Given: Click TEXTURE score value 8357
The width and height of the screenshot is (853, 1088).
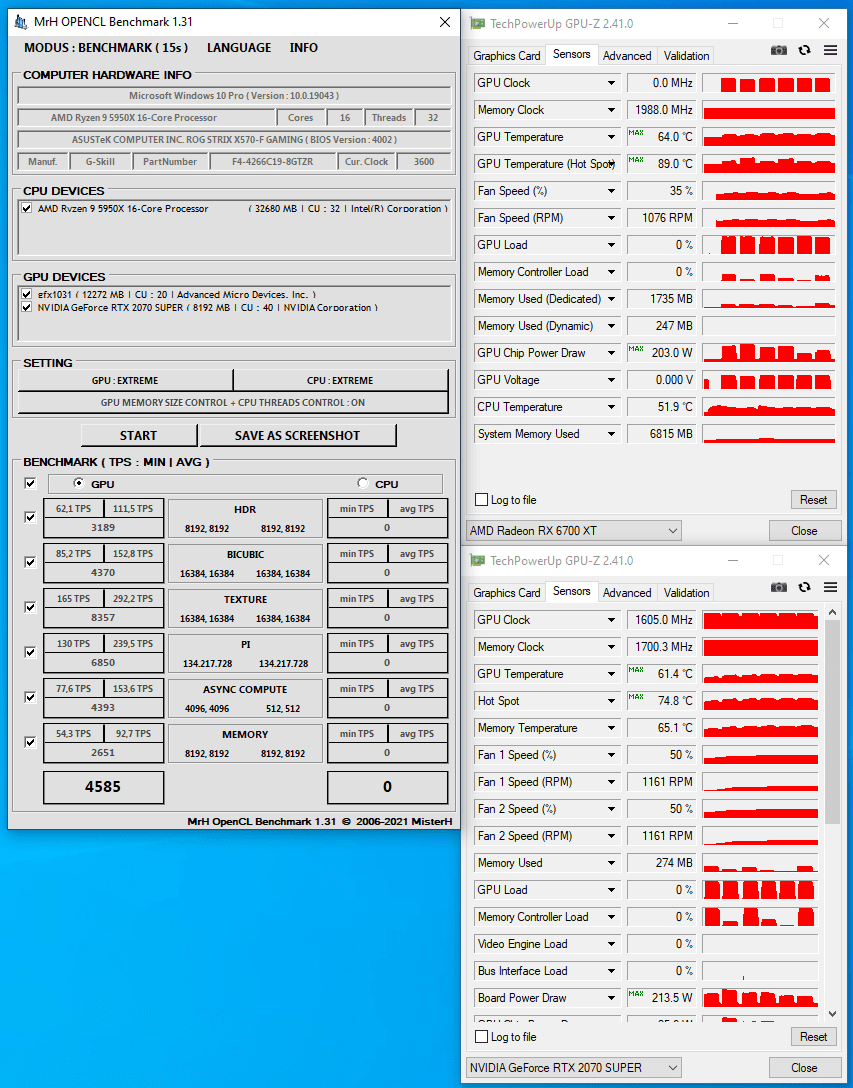Looking at the screenshot, I should tap(103, 618).
